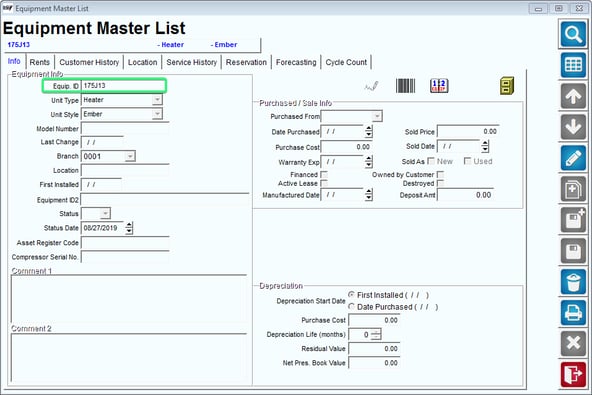This screenshot has height=395, width=592.
Task: Click the gray X cancel icon
Action: tap(573, 343)
